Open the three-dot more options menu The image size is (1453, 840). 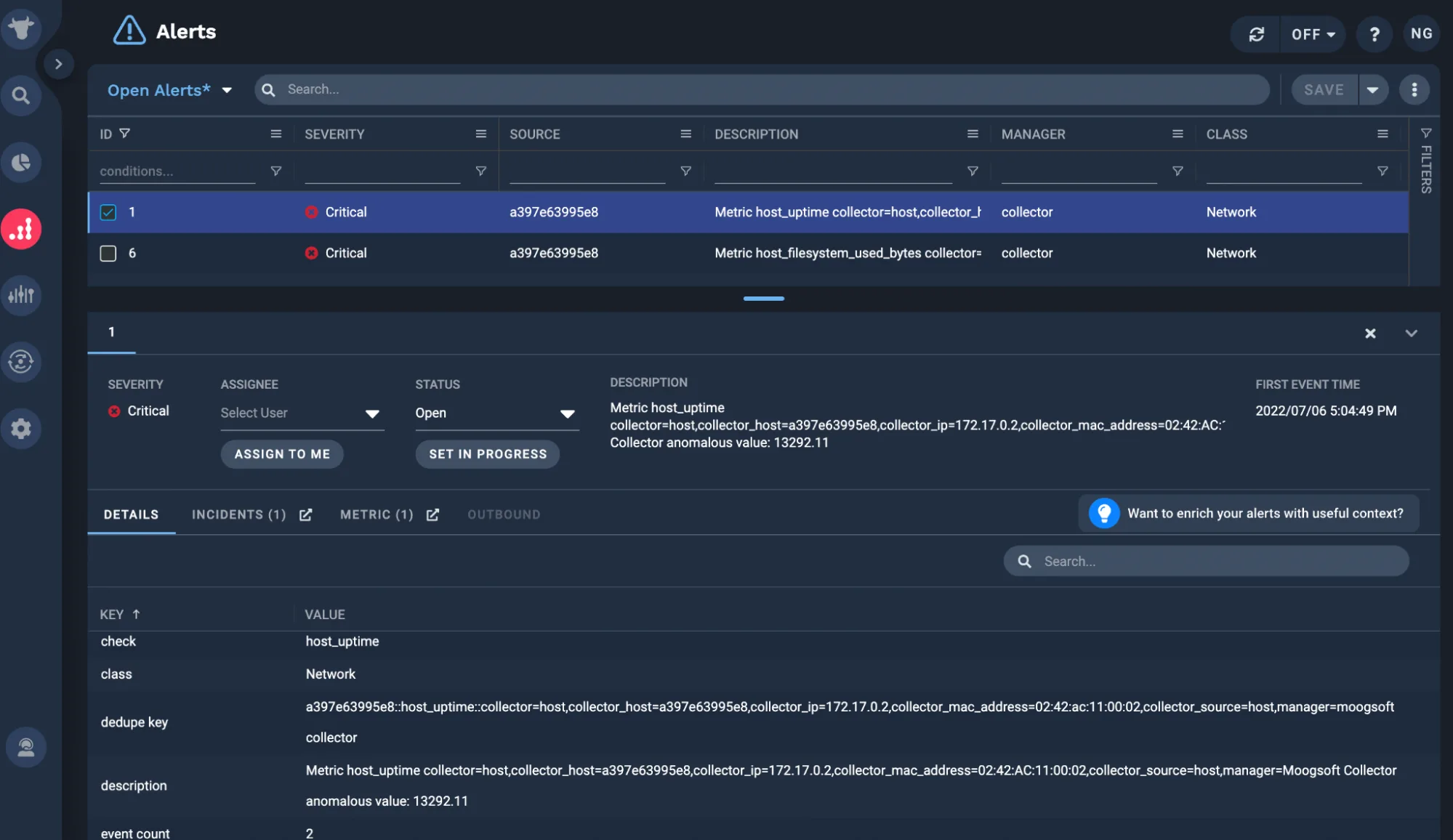(x=1414, y=89)
